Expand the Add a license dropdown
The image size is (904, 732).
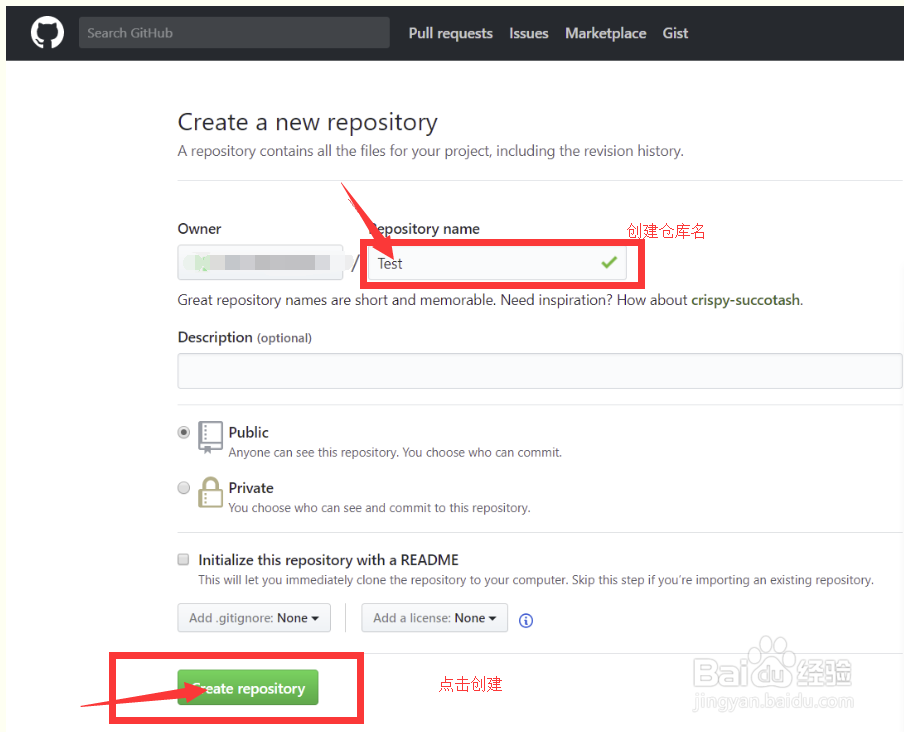pos(435,618)
